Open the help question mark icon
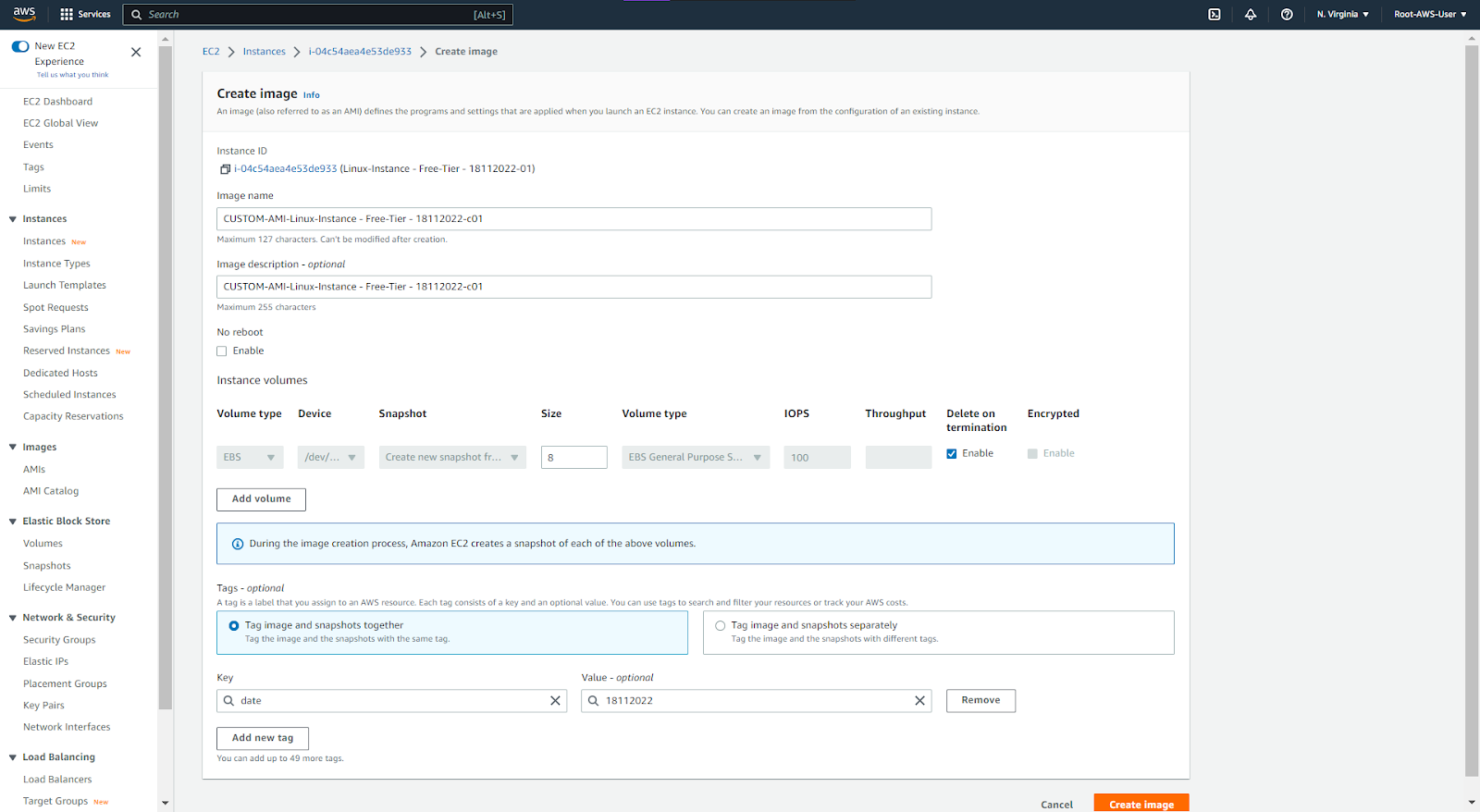The width and height of the screenshot is (1480, 812). tap(1287, 14)
